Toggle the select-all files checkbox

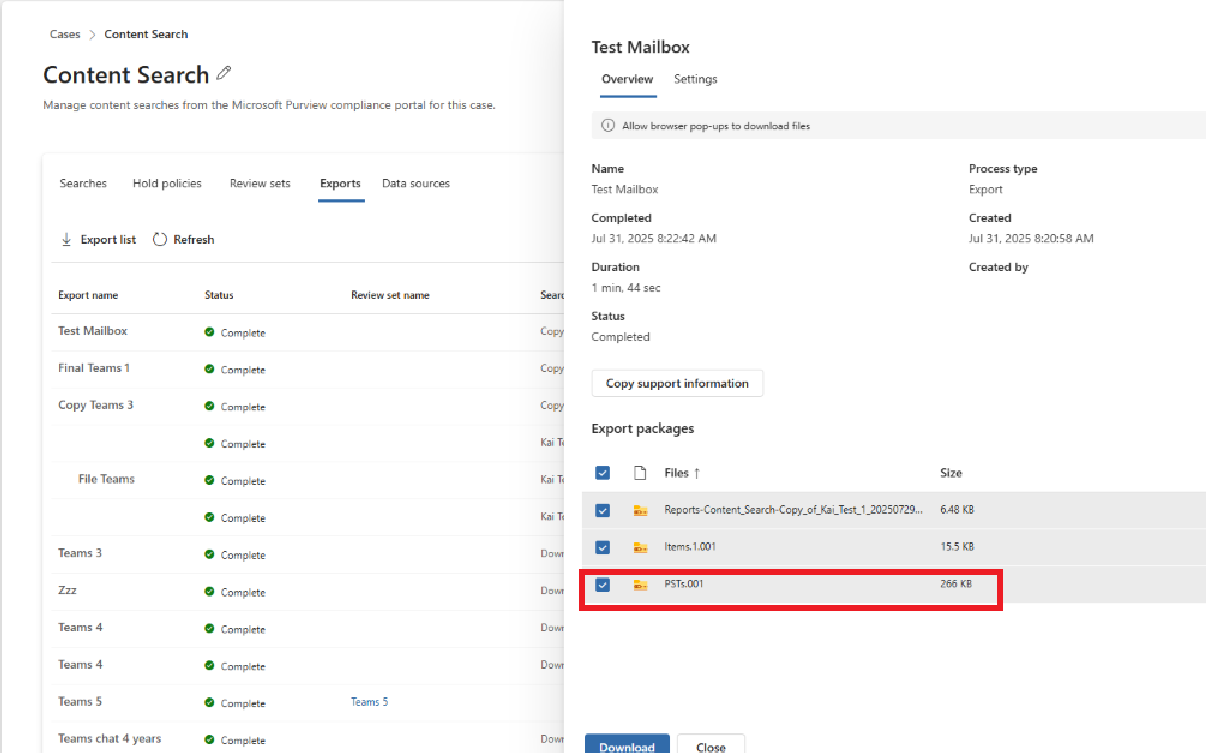tap(602, 473)
